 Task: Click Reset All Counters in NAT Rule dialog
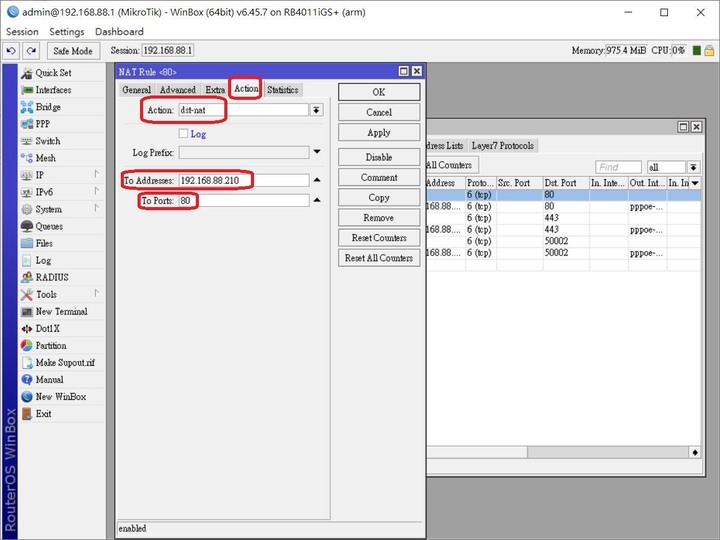pos(379,258)
